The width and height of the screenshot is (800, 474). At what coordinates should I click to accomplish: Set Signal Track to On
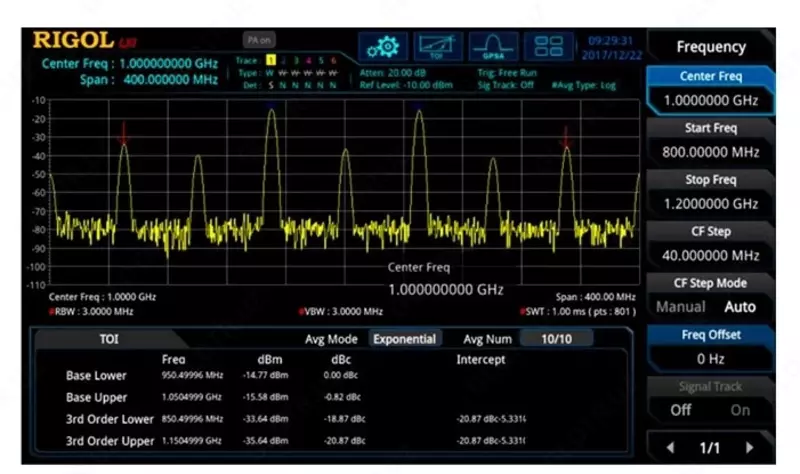(740, 410)
